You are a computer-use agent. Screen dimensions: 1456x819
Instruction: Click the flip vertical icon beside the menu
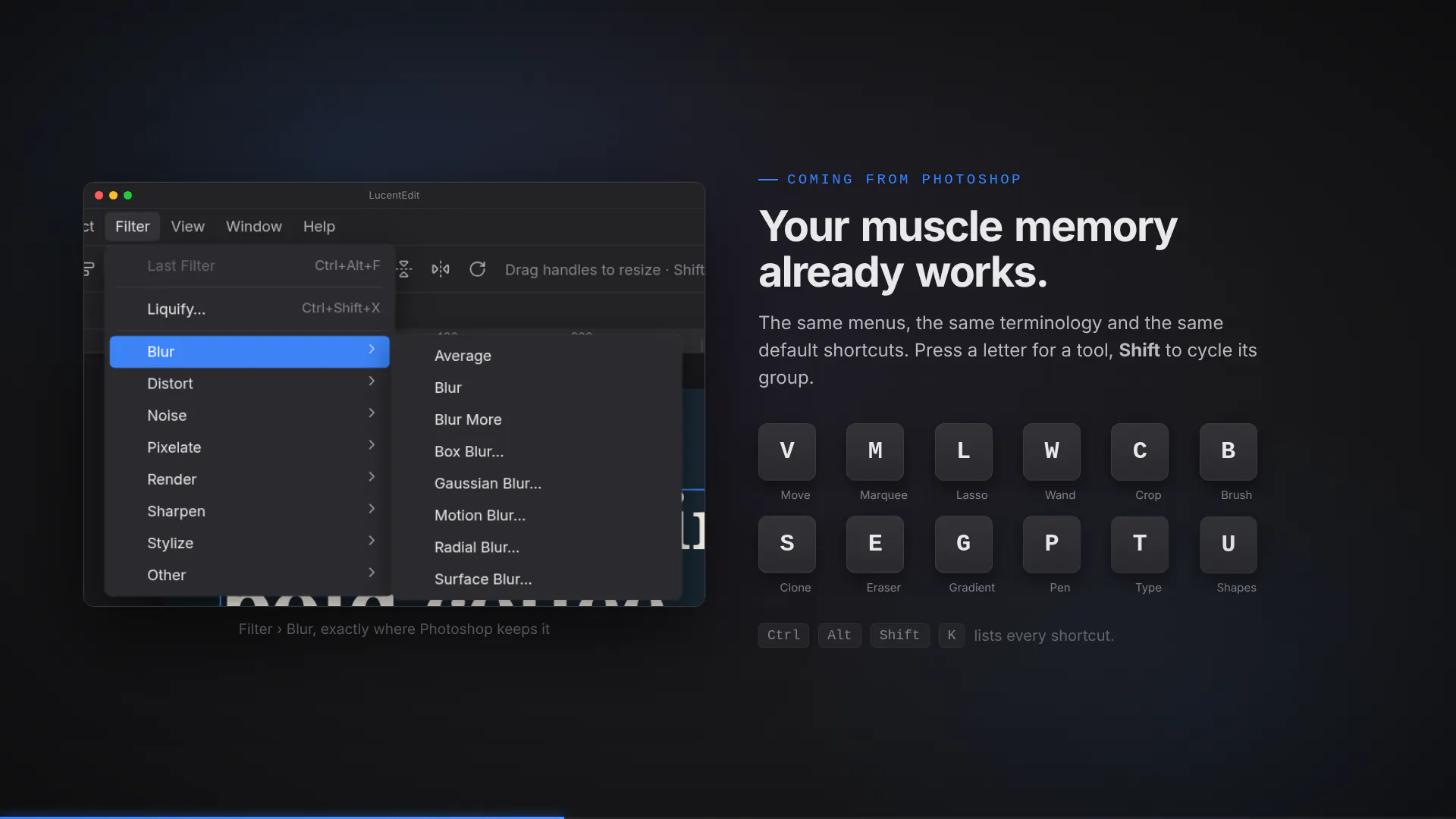click(x=404, y=269)
